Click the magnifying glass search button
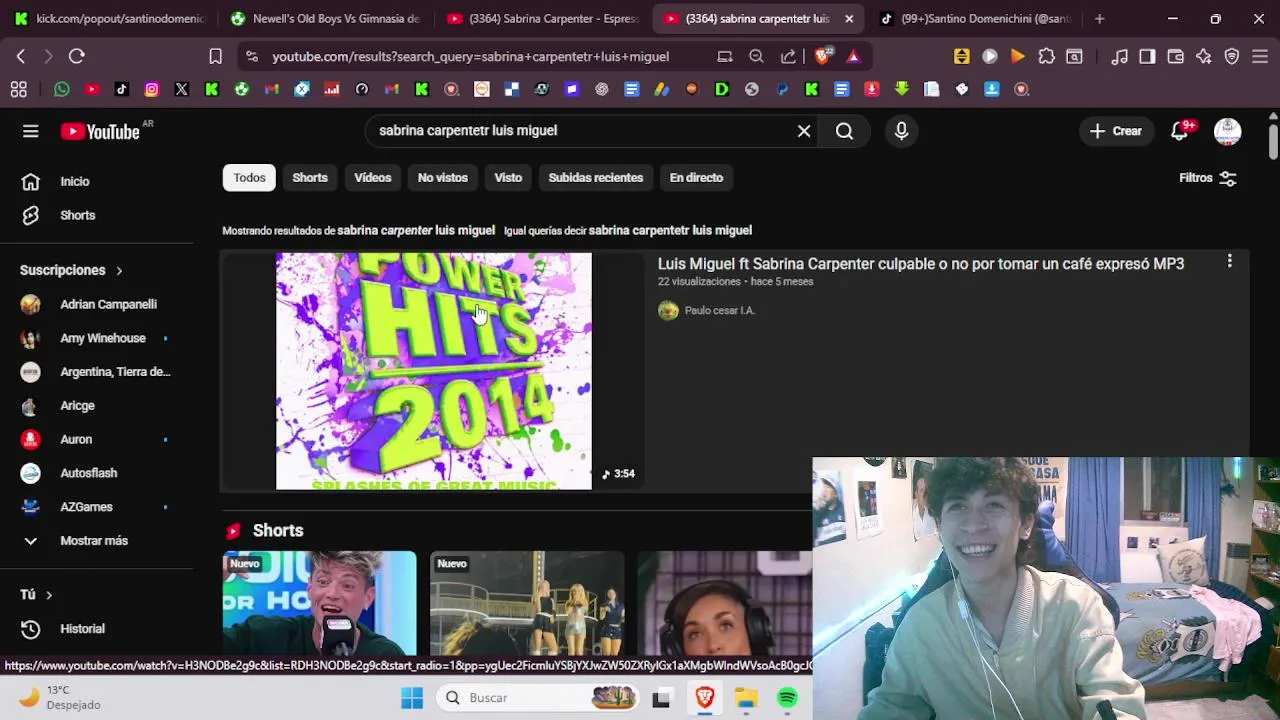Image resolution: width=1280 pixels, height=720 pixels. tap(845, 131)
